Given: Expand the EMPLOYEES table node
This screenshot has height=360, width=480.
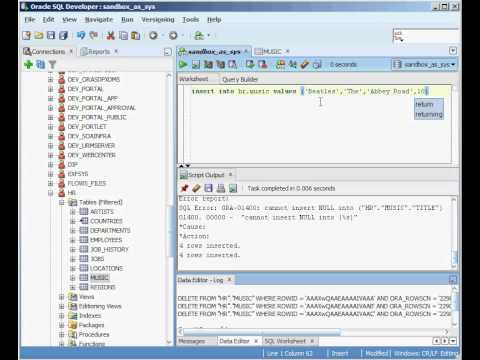Looking at the screenshot, I should (73, 240).
